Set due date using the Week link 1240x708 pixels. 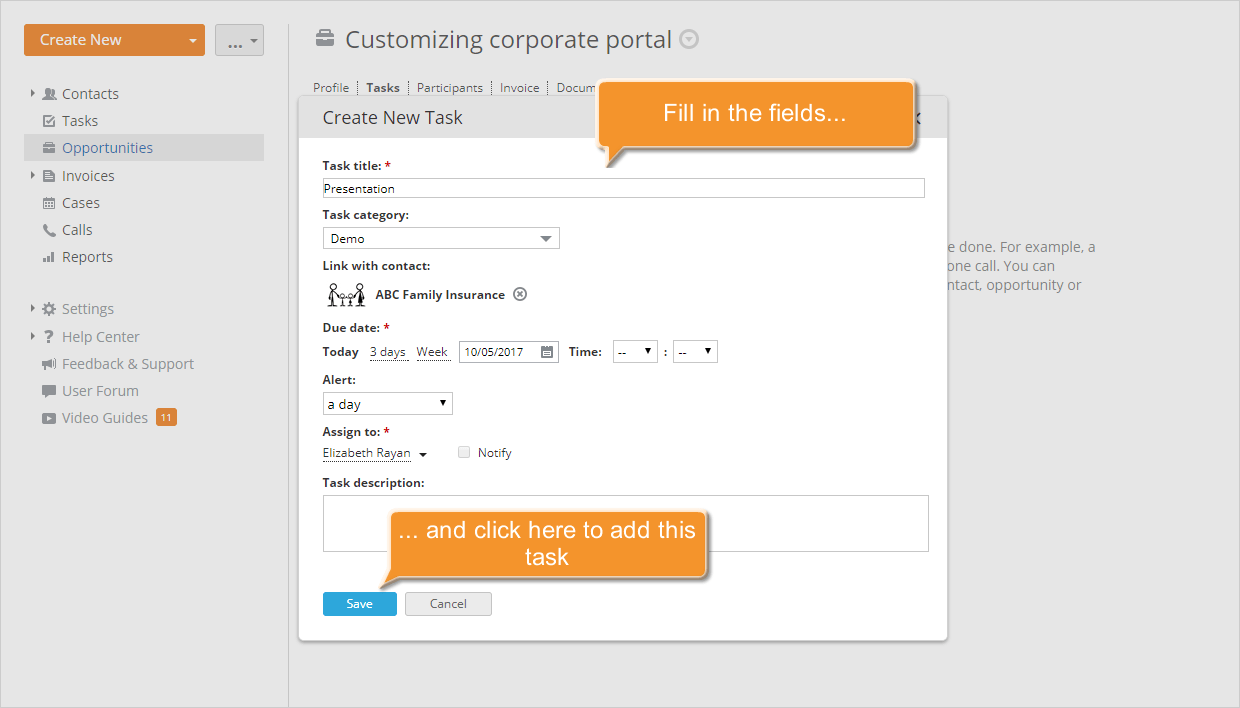(432, 352)
